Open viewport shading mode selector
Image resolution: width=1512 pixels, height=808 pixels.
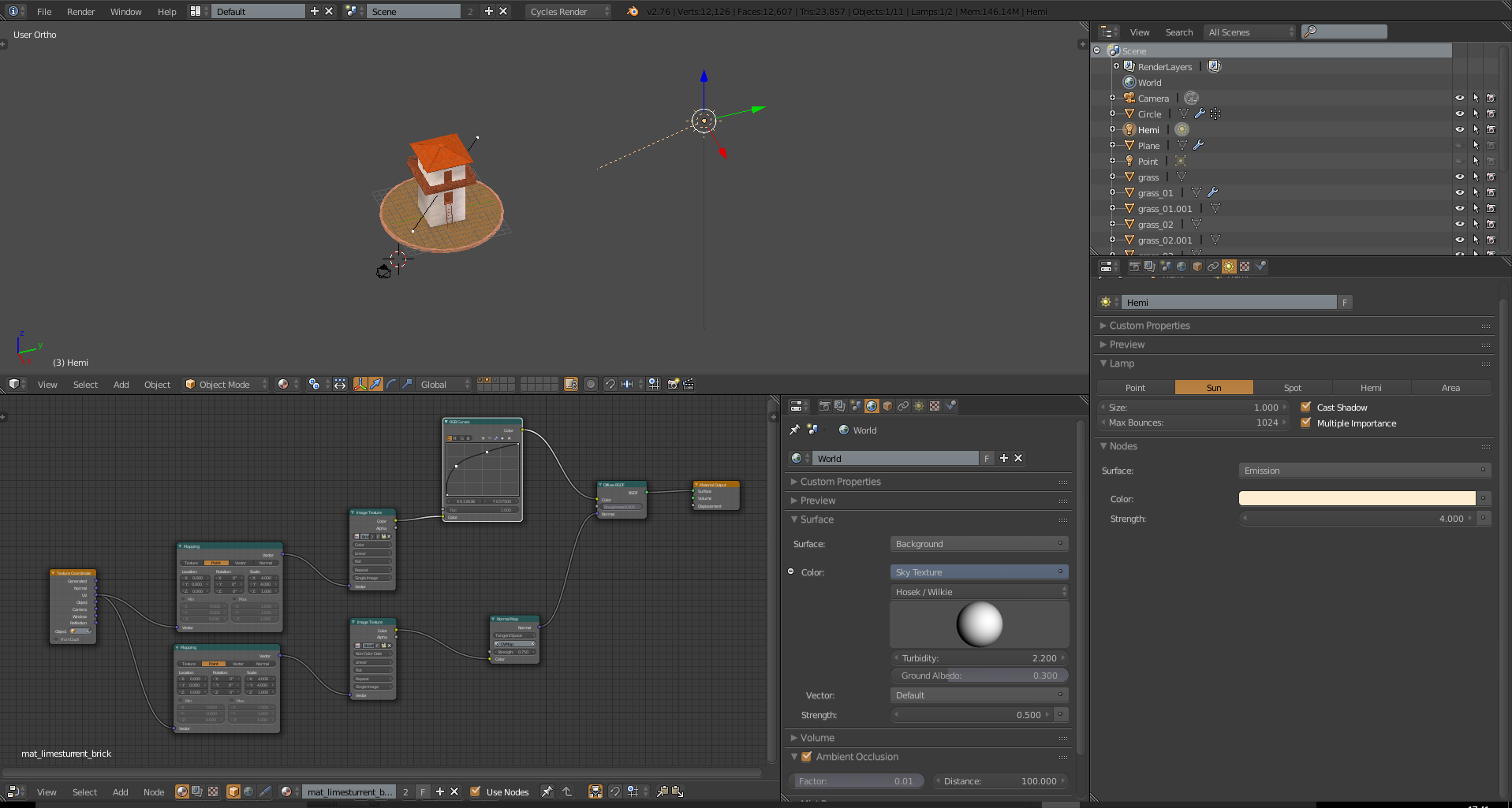point(288,384)
